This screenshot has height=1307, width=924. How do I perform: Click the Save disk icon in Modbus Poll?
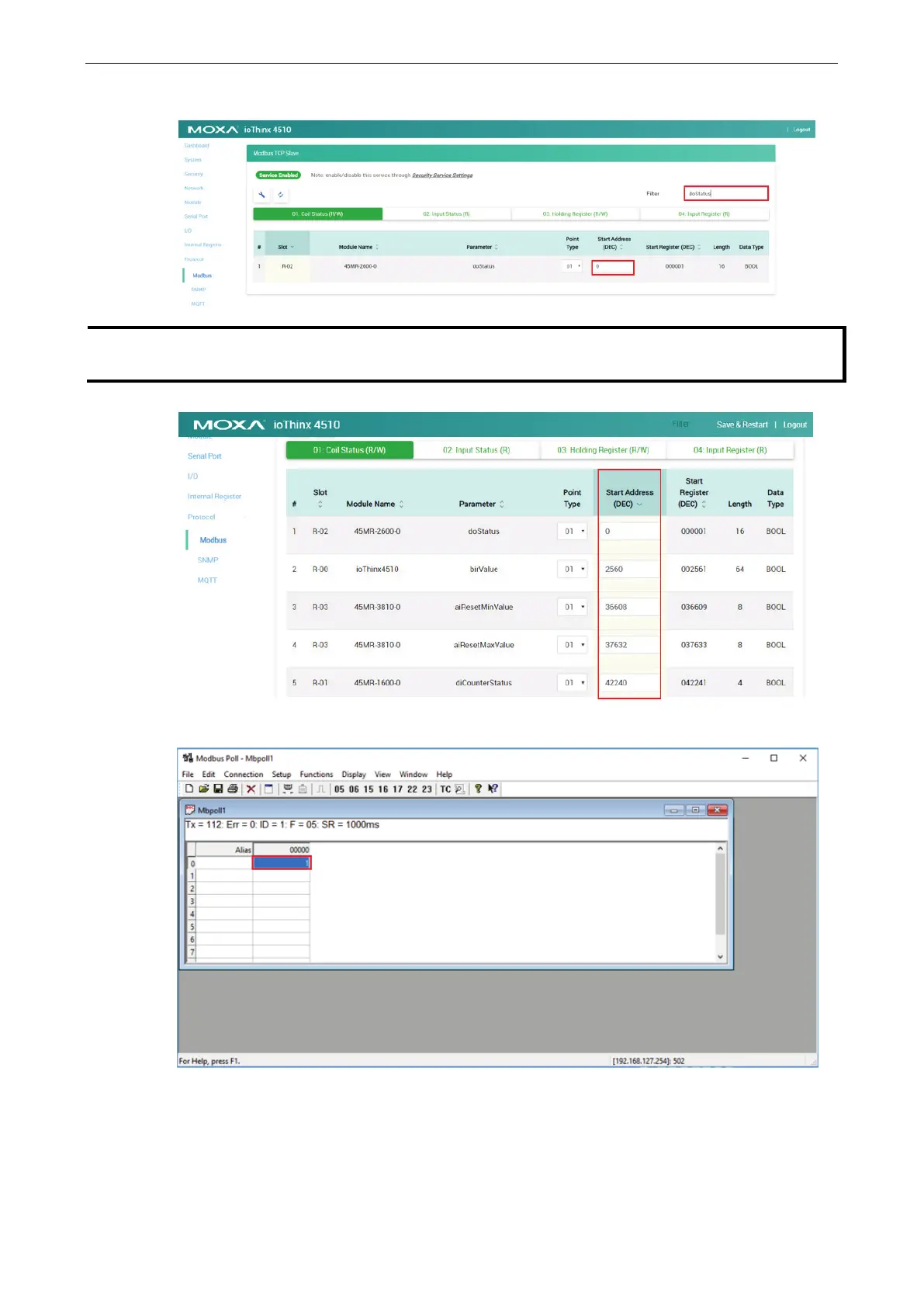[218, 789]
